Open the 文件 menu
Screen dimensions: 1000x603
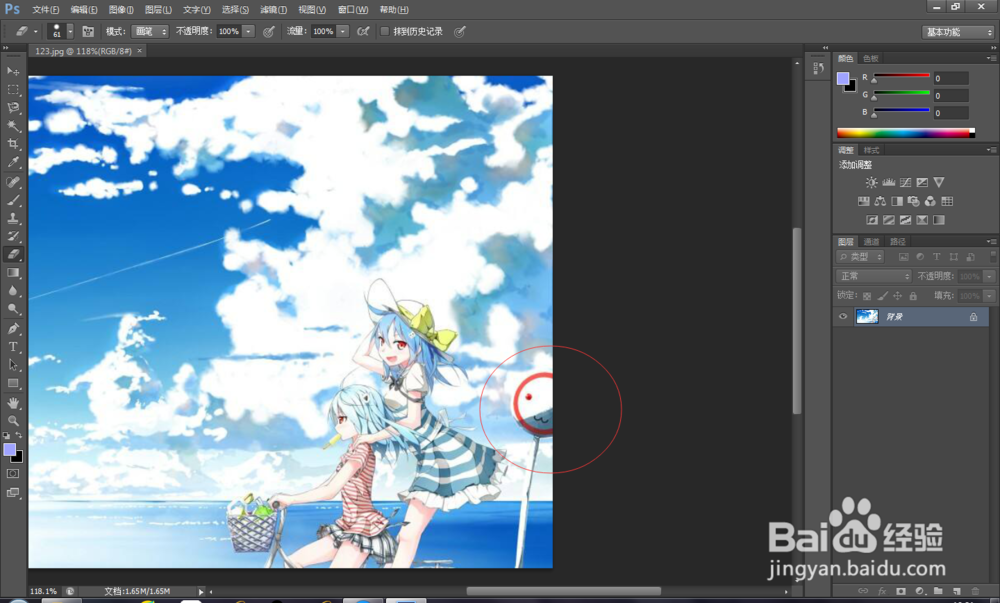click(x=45, y=10)
